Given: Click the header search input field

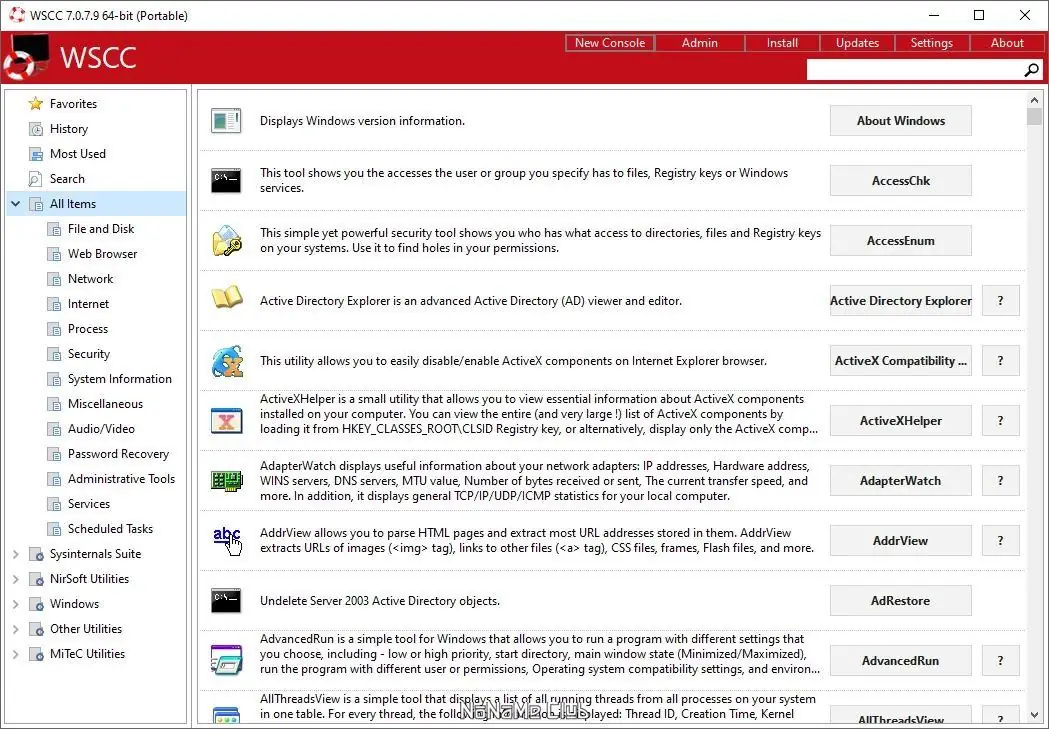Looking at the screenshot, I should click(x=915, y=70).
